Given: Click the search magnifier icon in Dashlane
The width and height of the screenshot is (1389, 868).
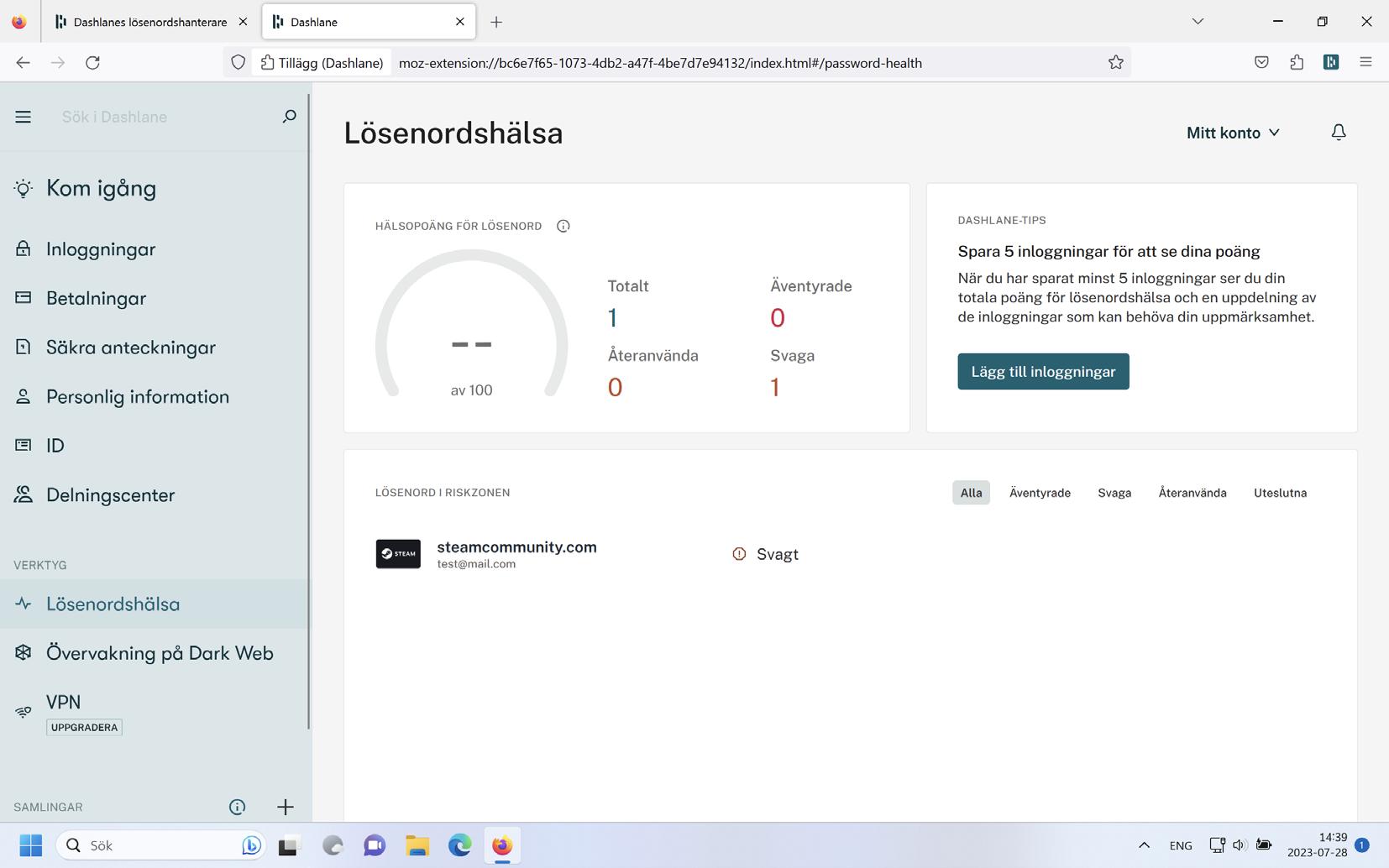Looking at the screenshot, I should pos(289,117).
